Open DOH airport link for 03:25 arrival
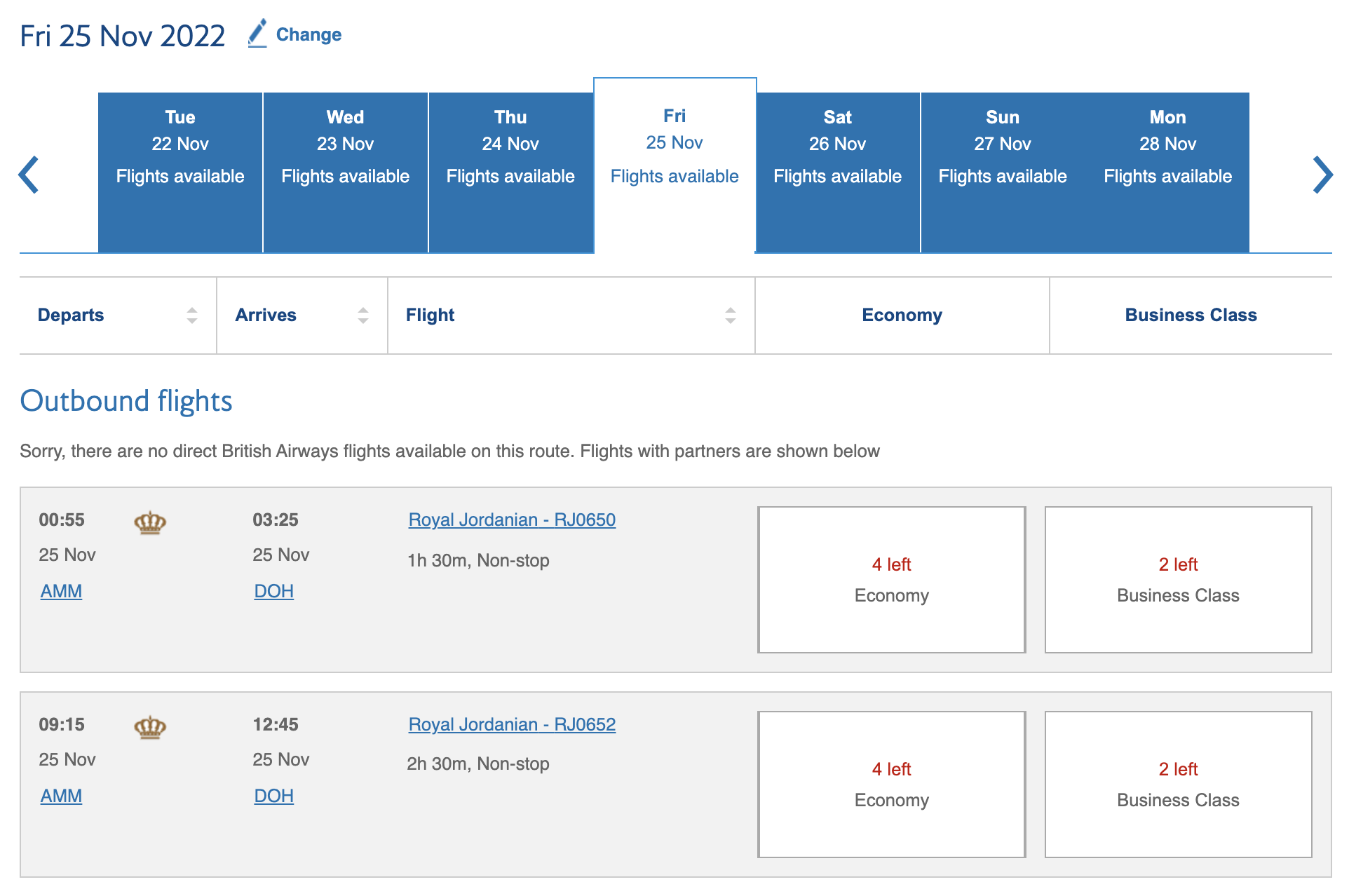The image size is (1349, 896). click(x=273, y=592)
